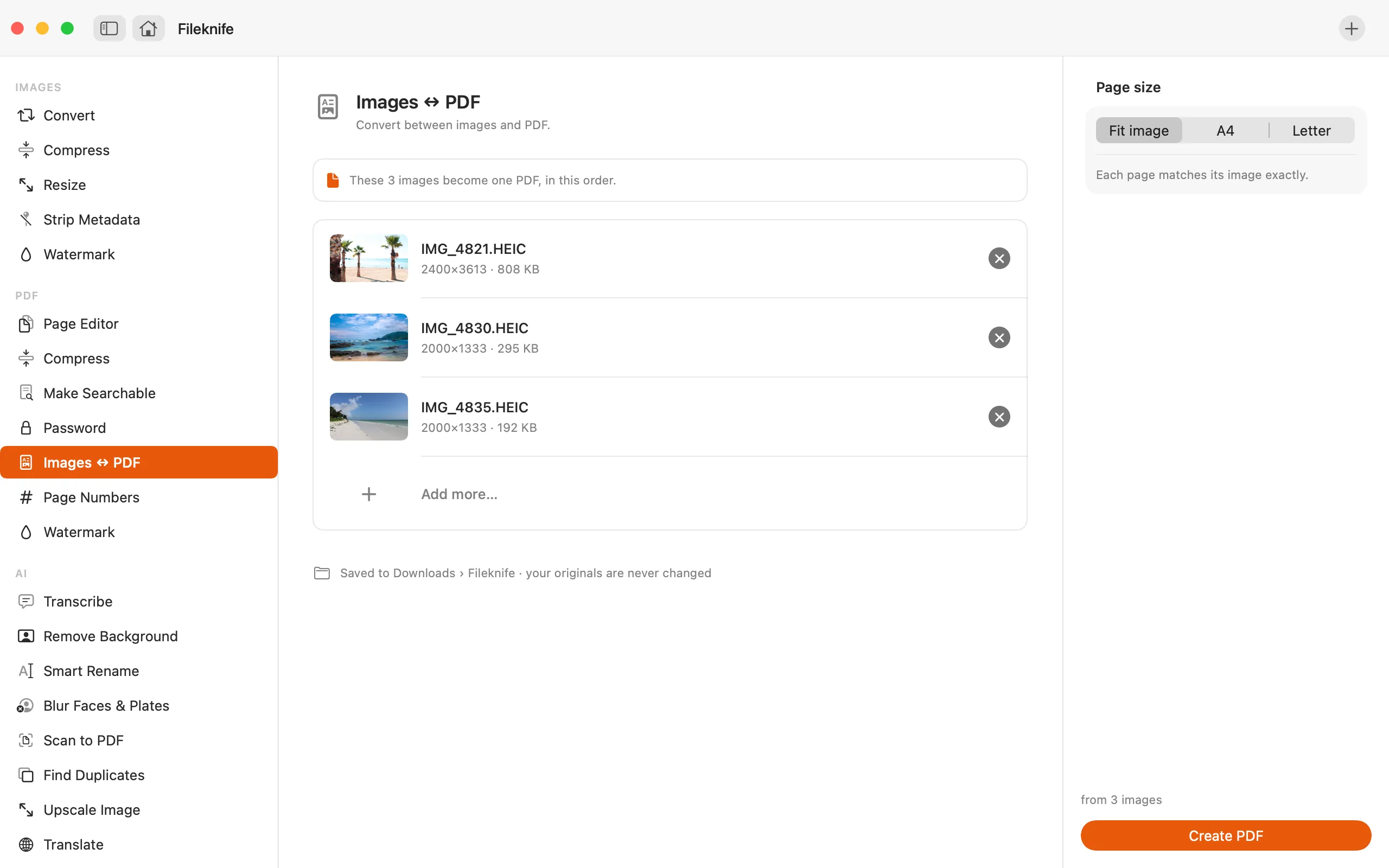Click the 2000×1333 · 192 KB details
This screenshot has height=868, width=1389.
[x=479, y=427]
